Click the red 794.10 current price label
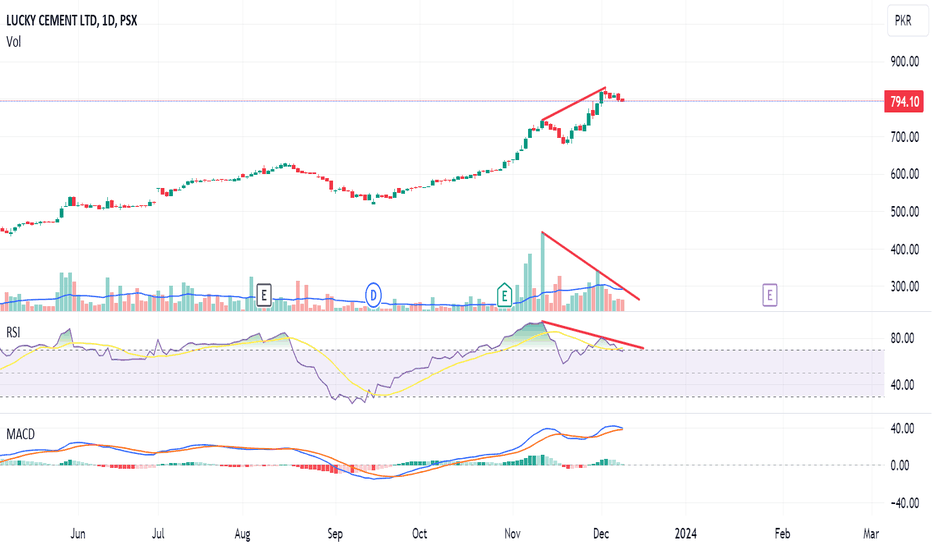Viewport: 932px width, 550px height. coord(904,102)
